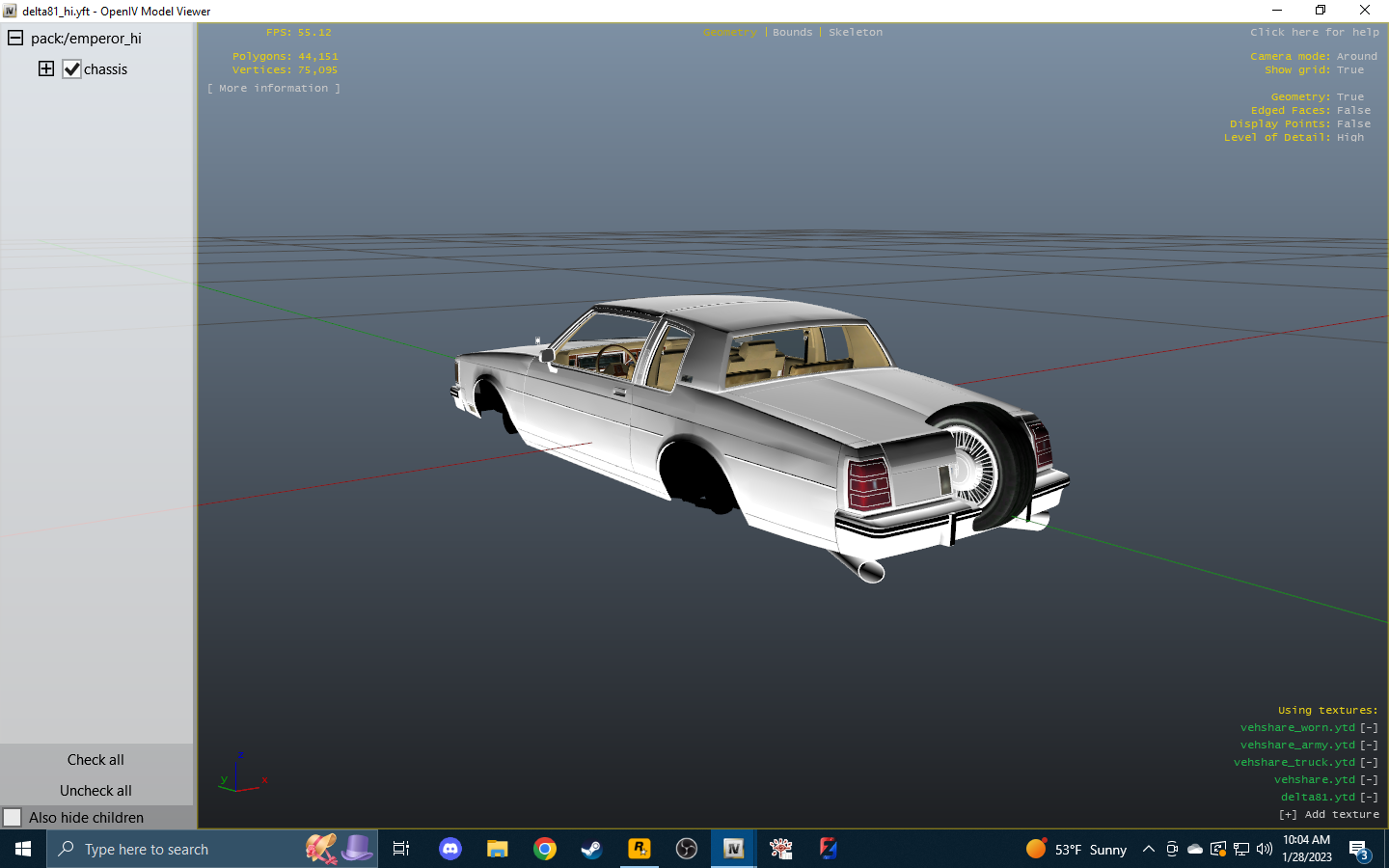The width and height of the screenshot is (1389, 868).
Task: Open Steam from the taskbar
Action: coord(591,849)
